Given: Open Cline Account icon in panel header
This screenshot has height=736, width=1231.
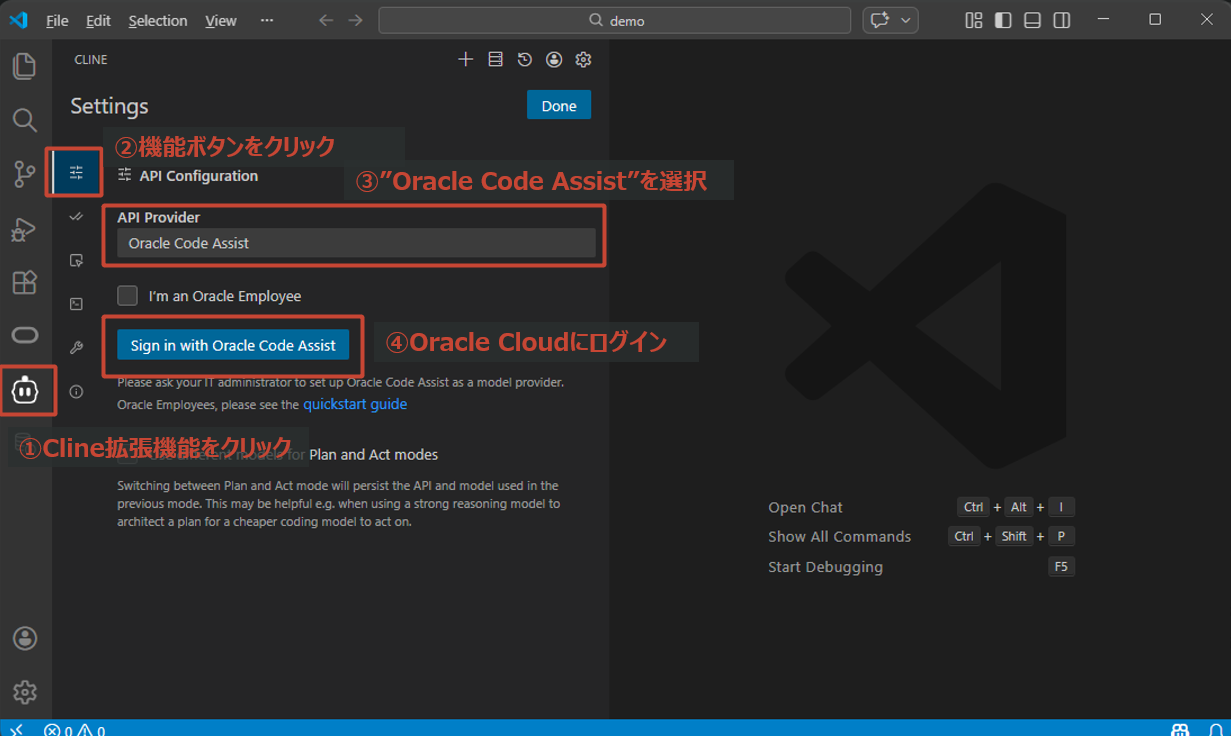Looking at the screenshot, I should click(554, 60).
